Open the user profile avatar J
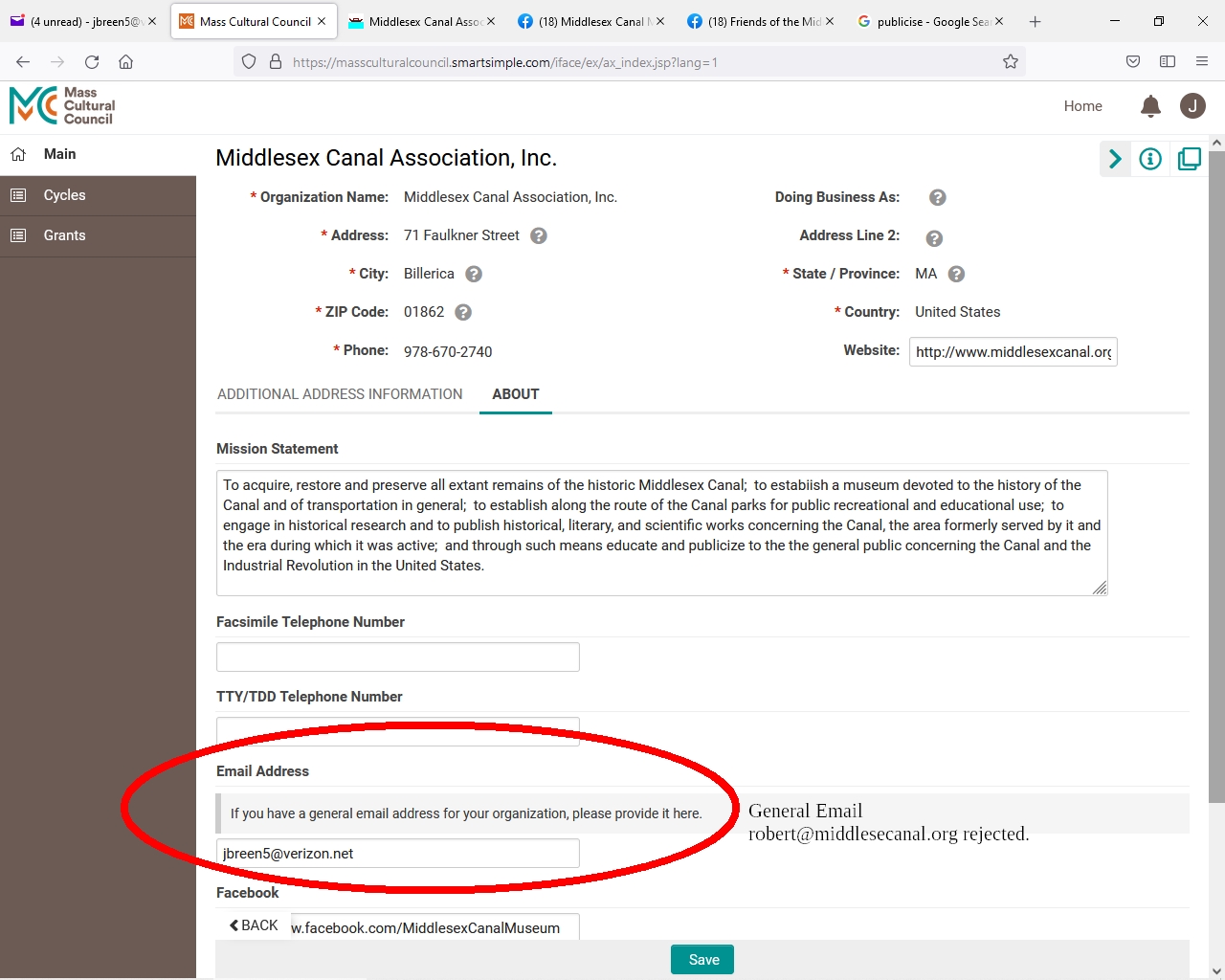 (x=1192, y=106)
